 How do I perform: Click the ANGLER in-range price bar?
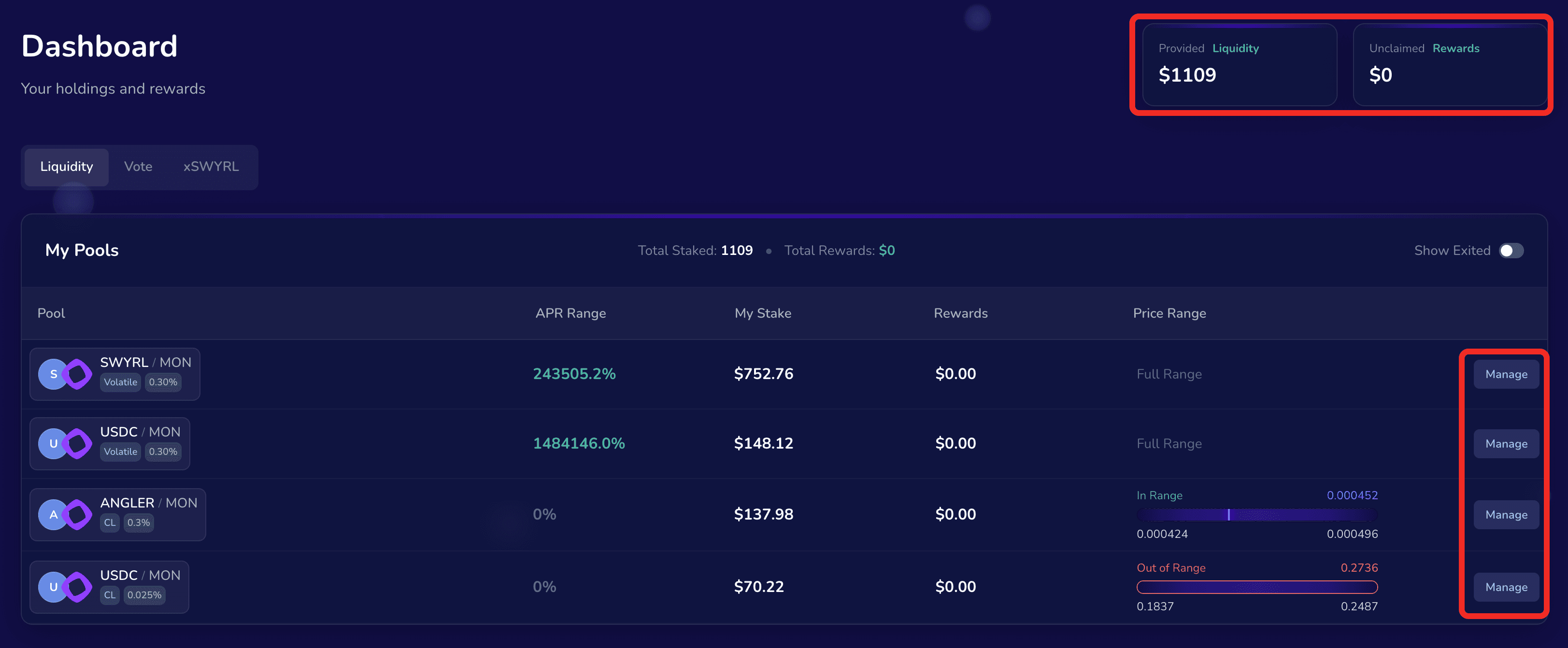(1256, 515)
